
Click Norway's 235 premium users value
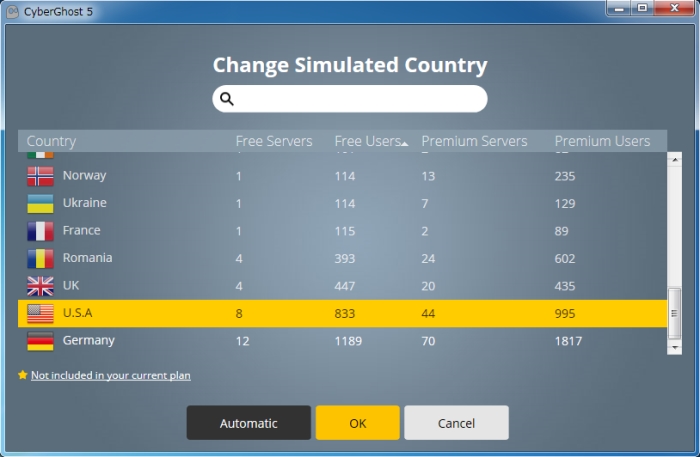(x=565, y=177)
